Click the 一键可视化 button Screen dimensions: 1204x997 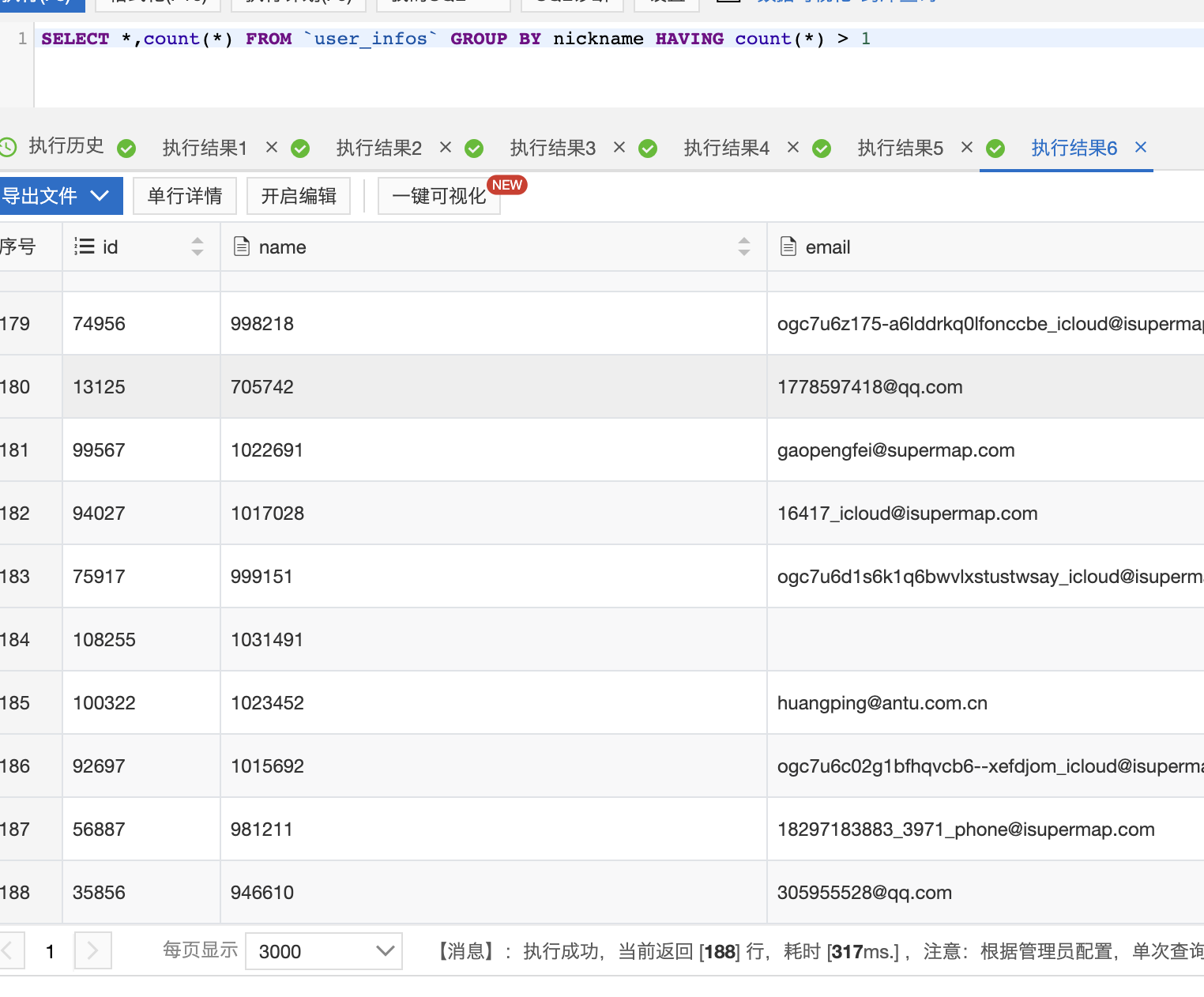tap(439, 195)
